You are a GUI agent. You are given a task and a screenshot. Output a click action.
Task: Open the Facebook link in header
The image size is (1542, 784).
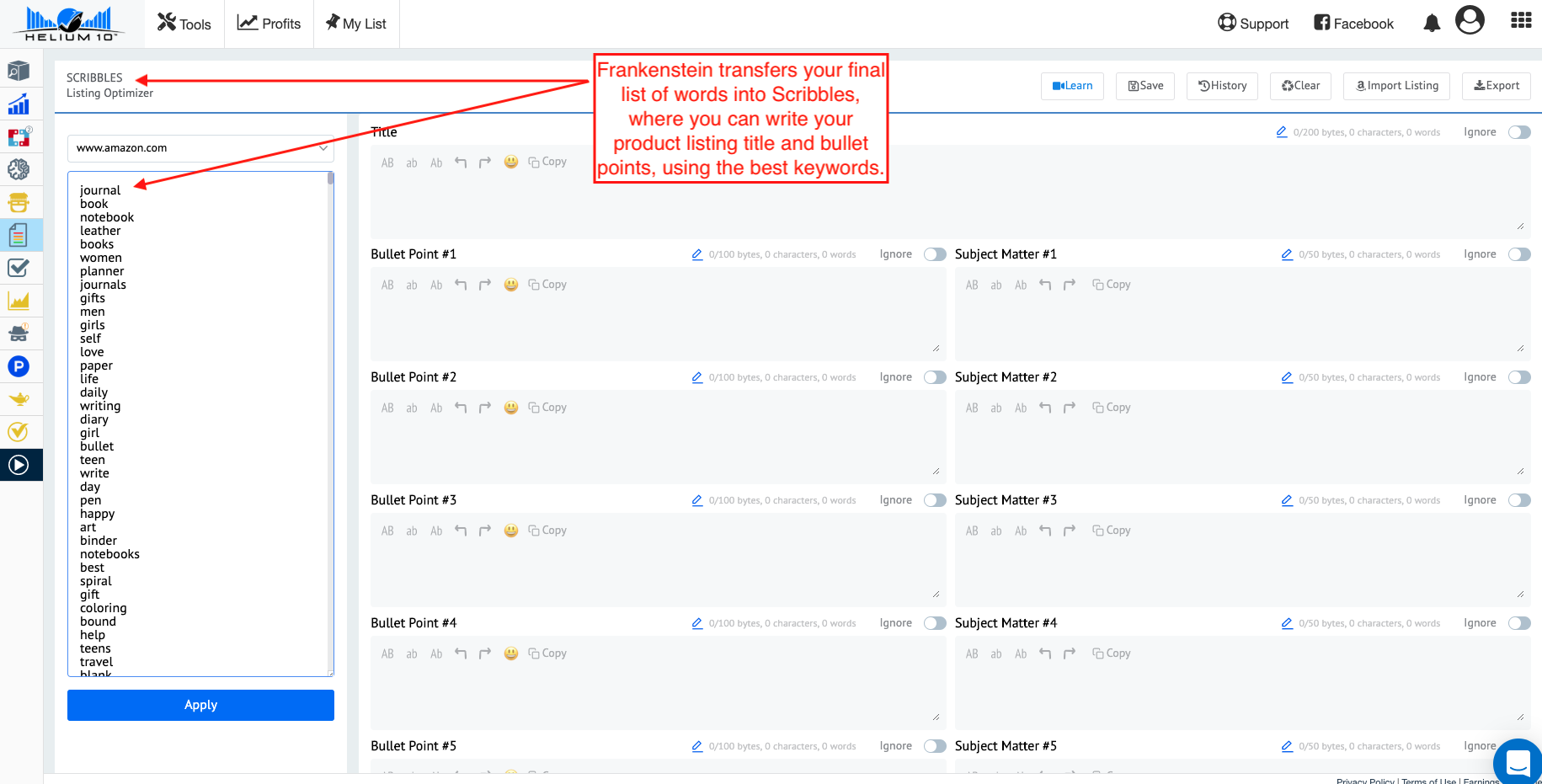tap(1353, 24)
